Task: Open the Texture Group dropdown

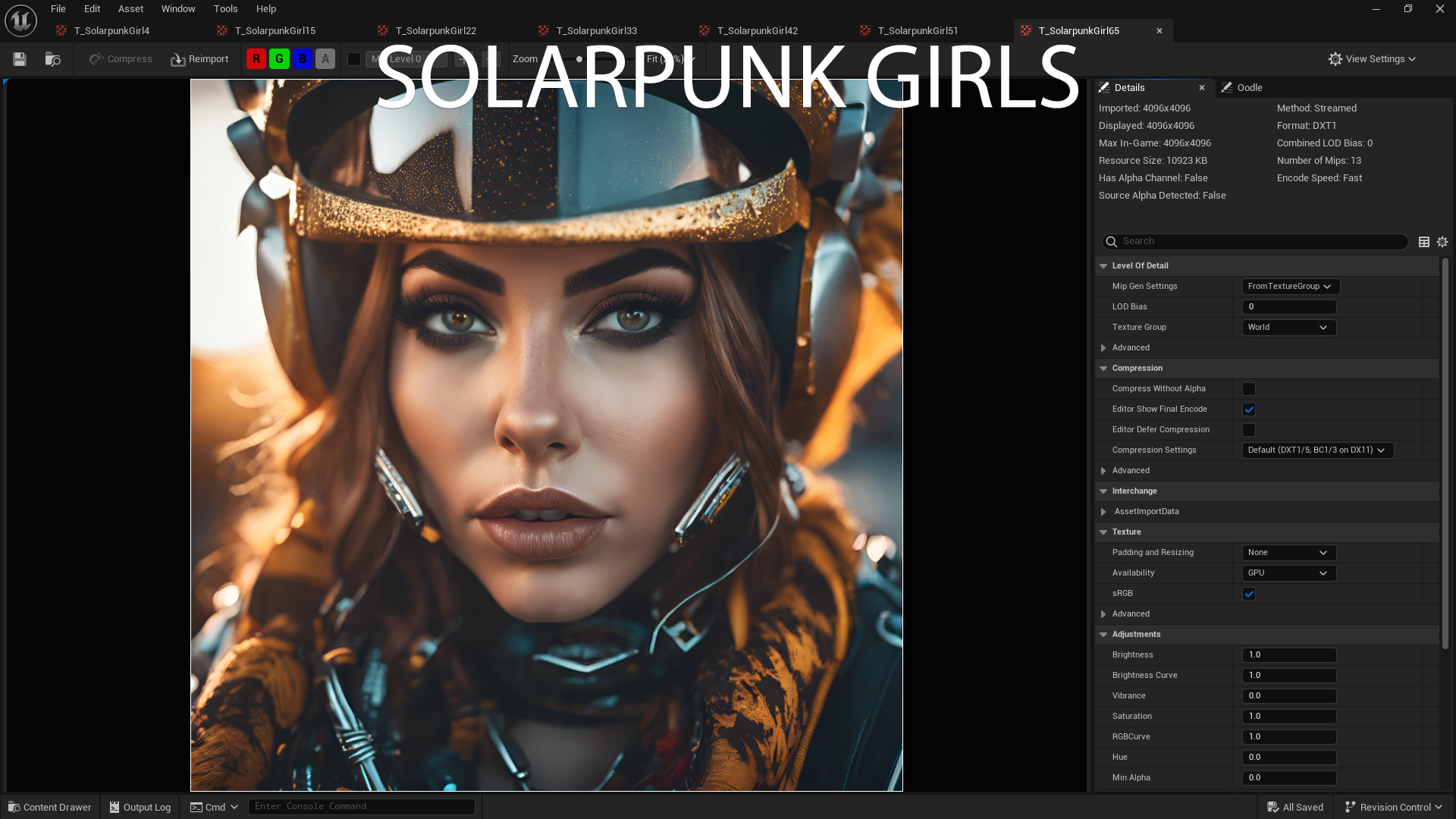Action: [x=1289, y=328]
